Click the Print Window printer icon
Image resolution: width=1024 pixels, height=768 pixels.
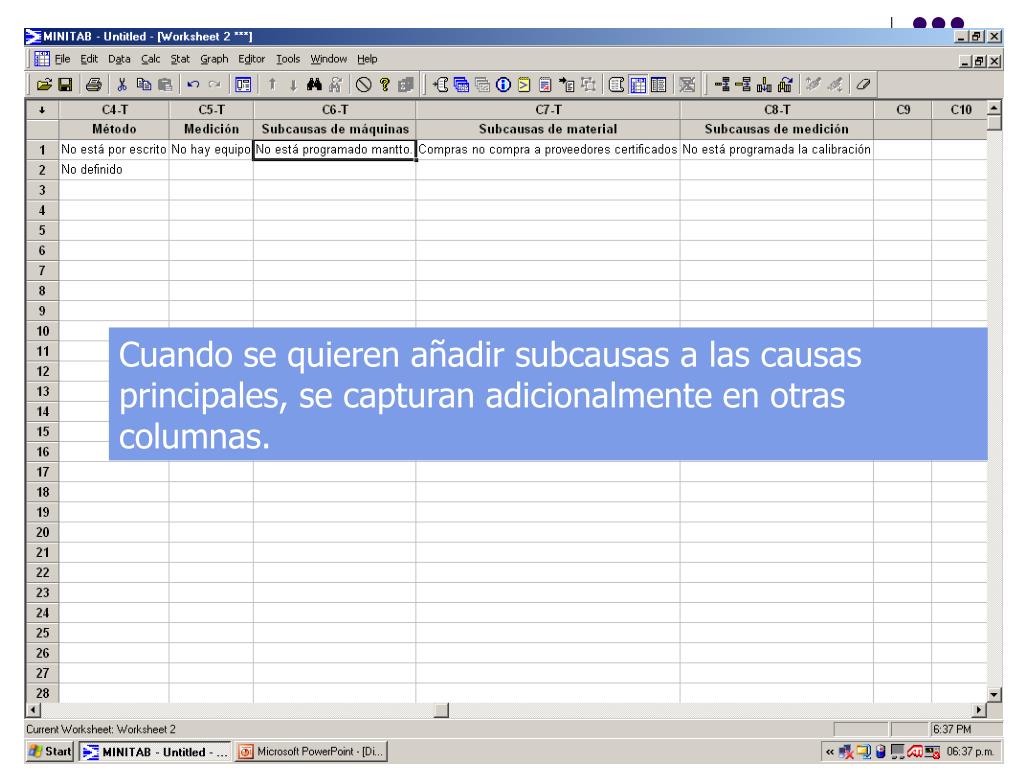[x=94, y=84]
